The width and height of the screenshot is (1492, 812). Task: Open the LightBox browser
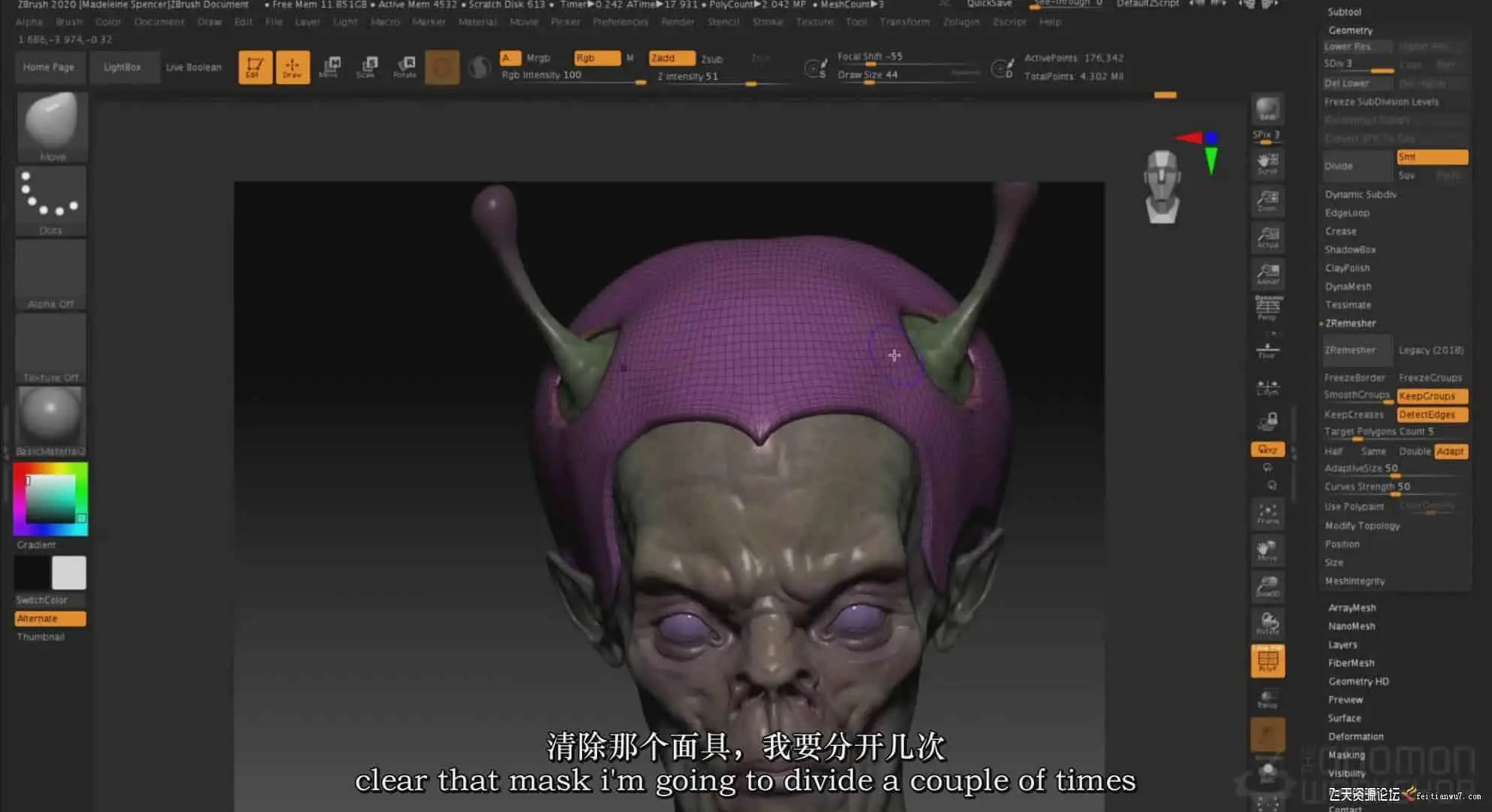pos(122,67)
